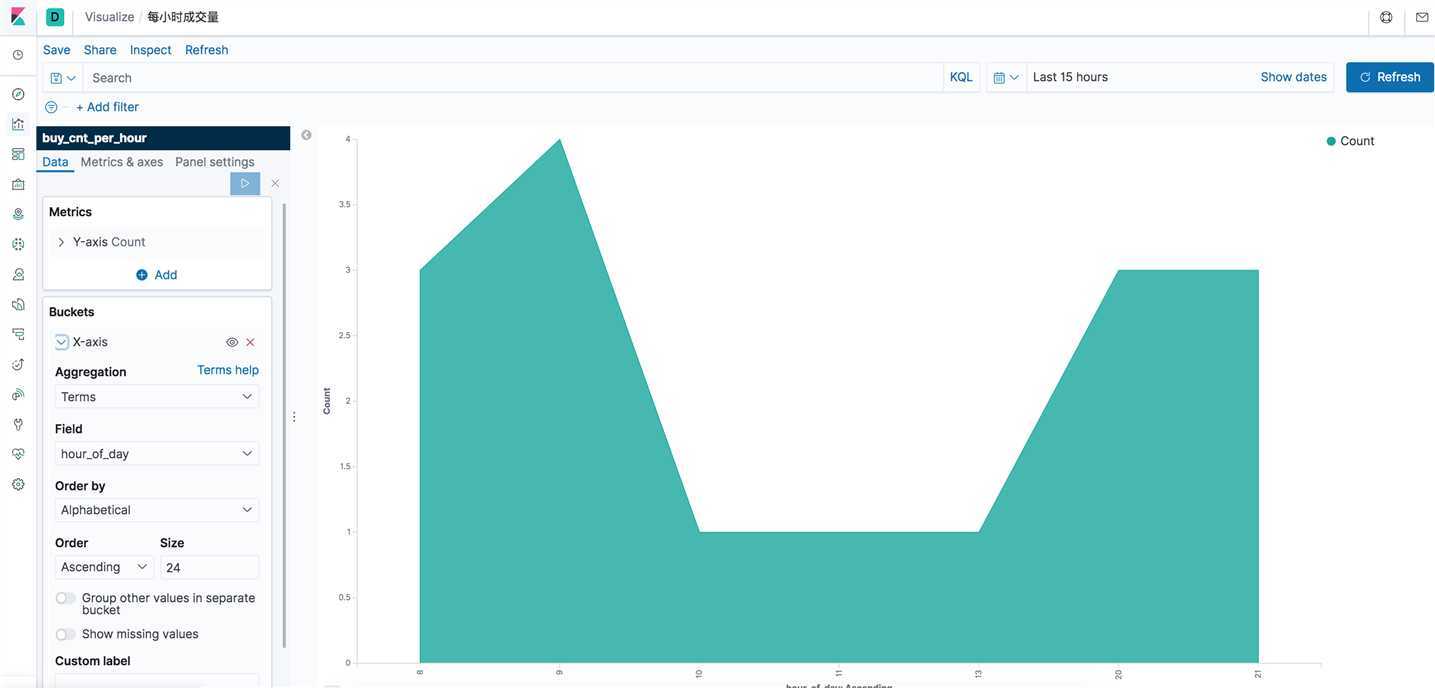
Task: Open Machine Learning icon in sidebar
Action: [x=18, y=244]
